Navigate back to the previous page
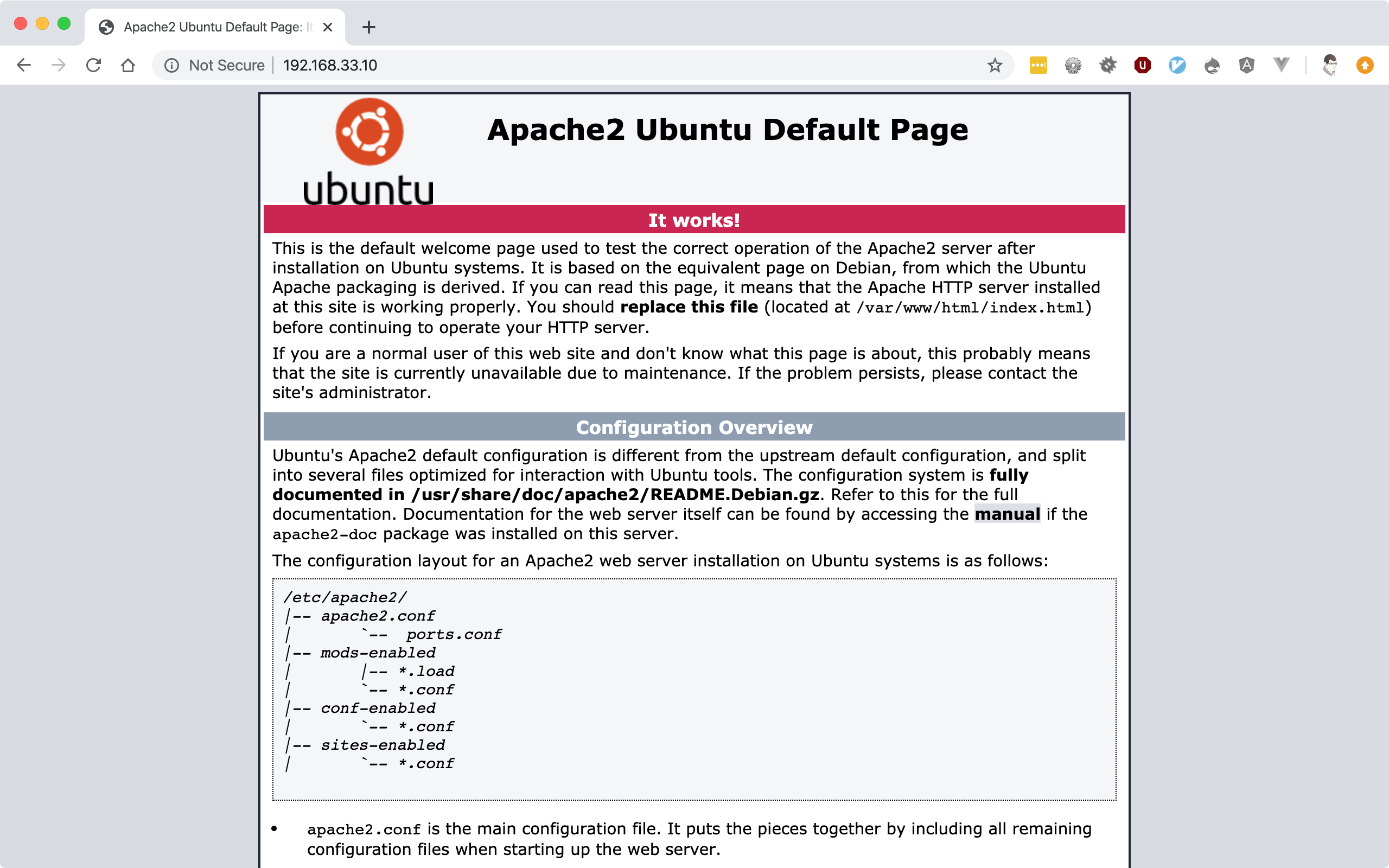This screenshot has width=1389, height=868. (x=23, y=65)
